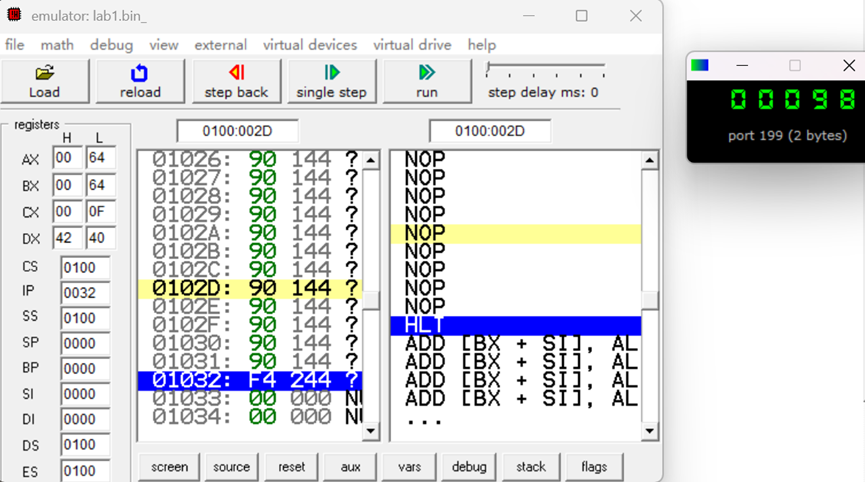Click the reload button in the toolbar

click(x=140, y=82)
